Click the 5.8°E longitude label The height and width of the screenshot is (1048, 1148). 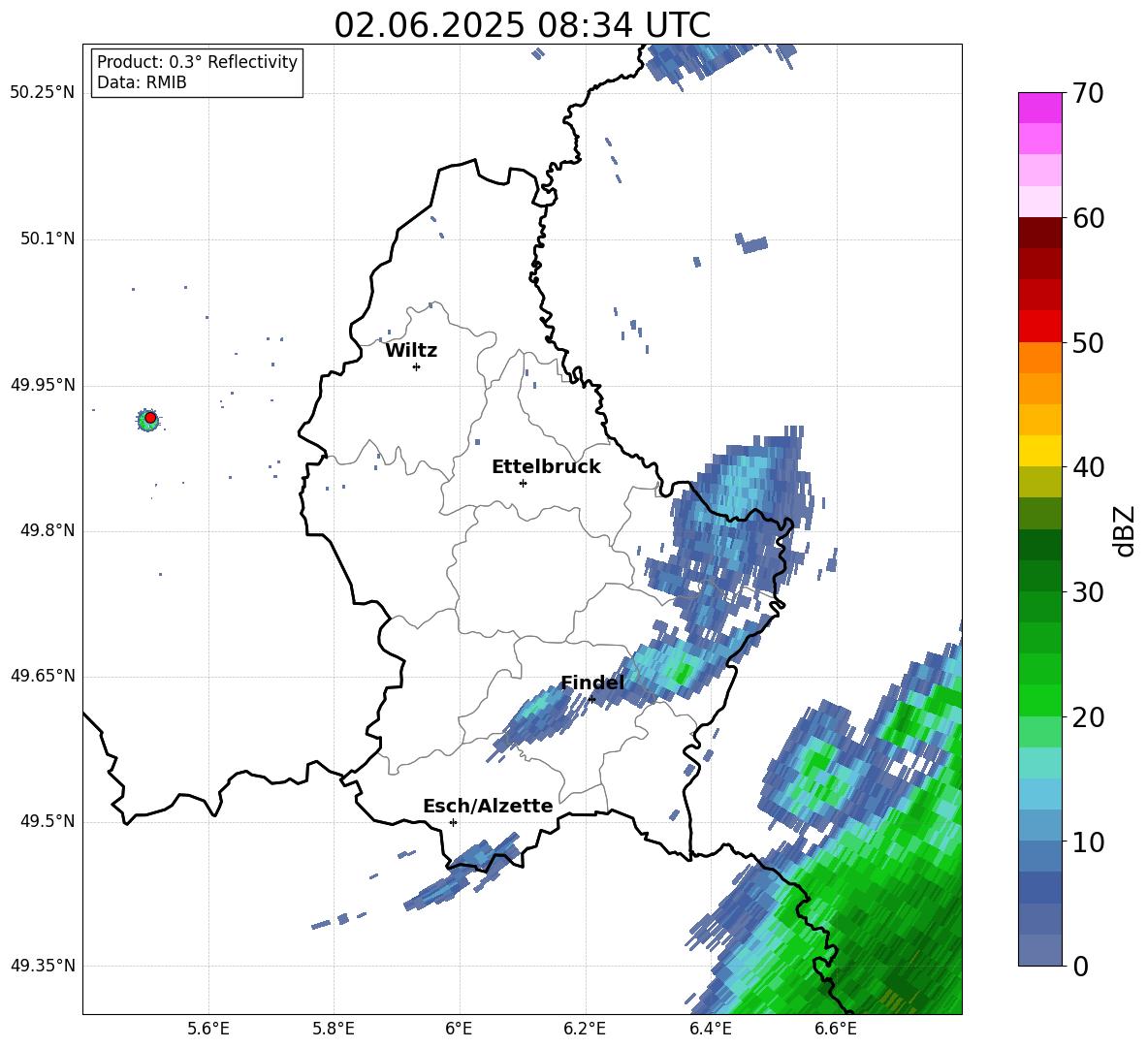[x=334, y=1029]
